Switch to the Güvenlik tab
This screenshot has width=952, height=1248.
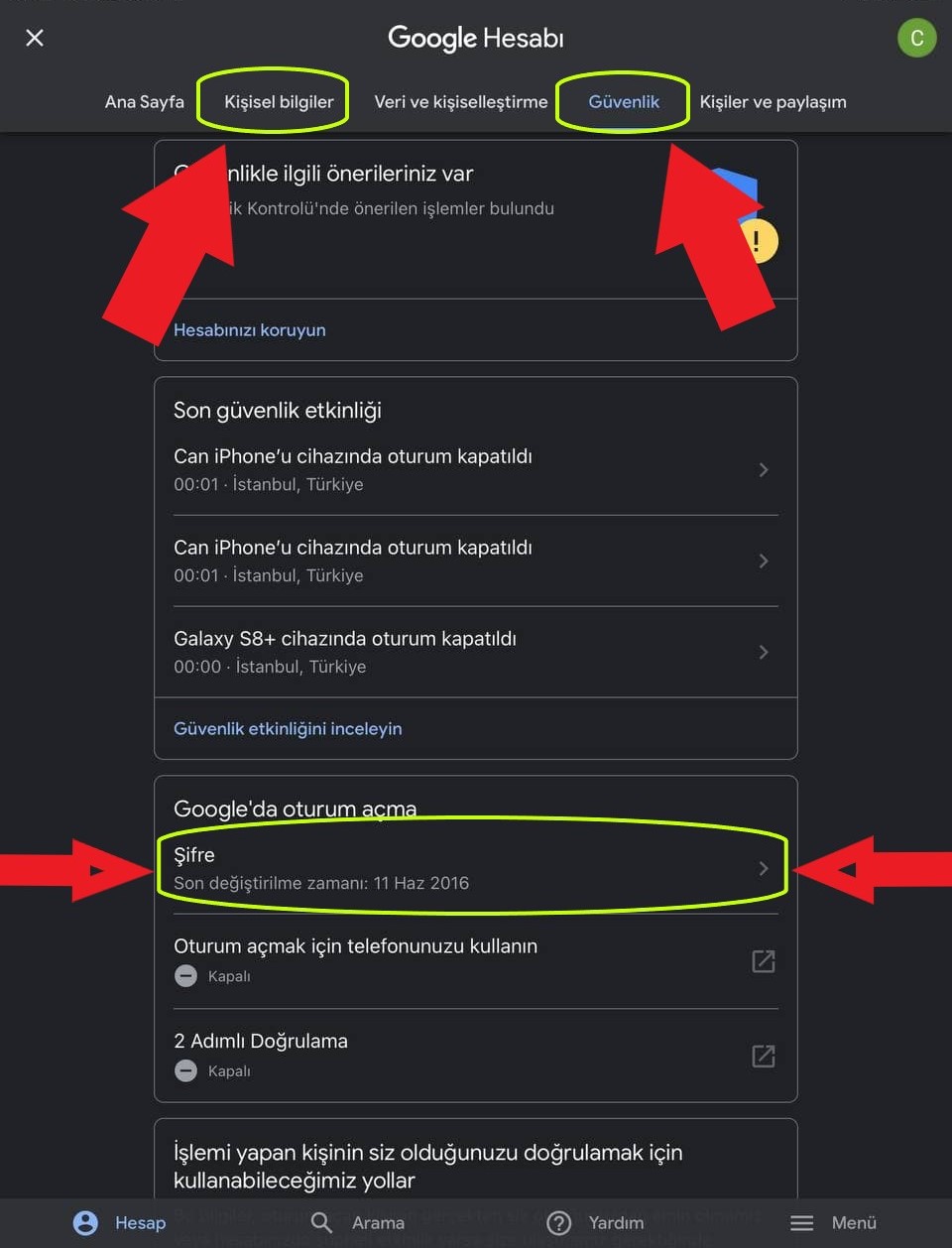tap(623, 101)
